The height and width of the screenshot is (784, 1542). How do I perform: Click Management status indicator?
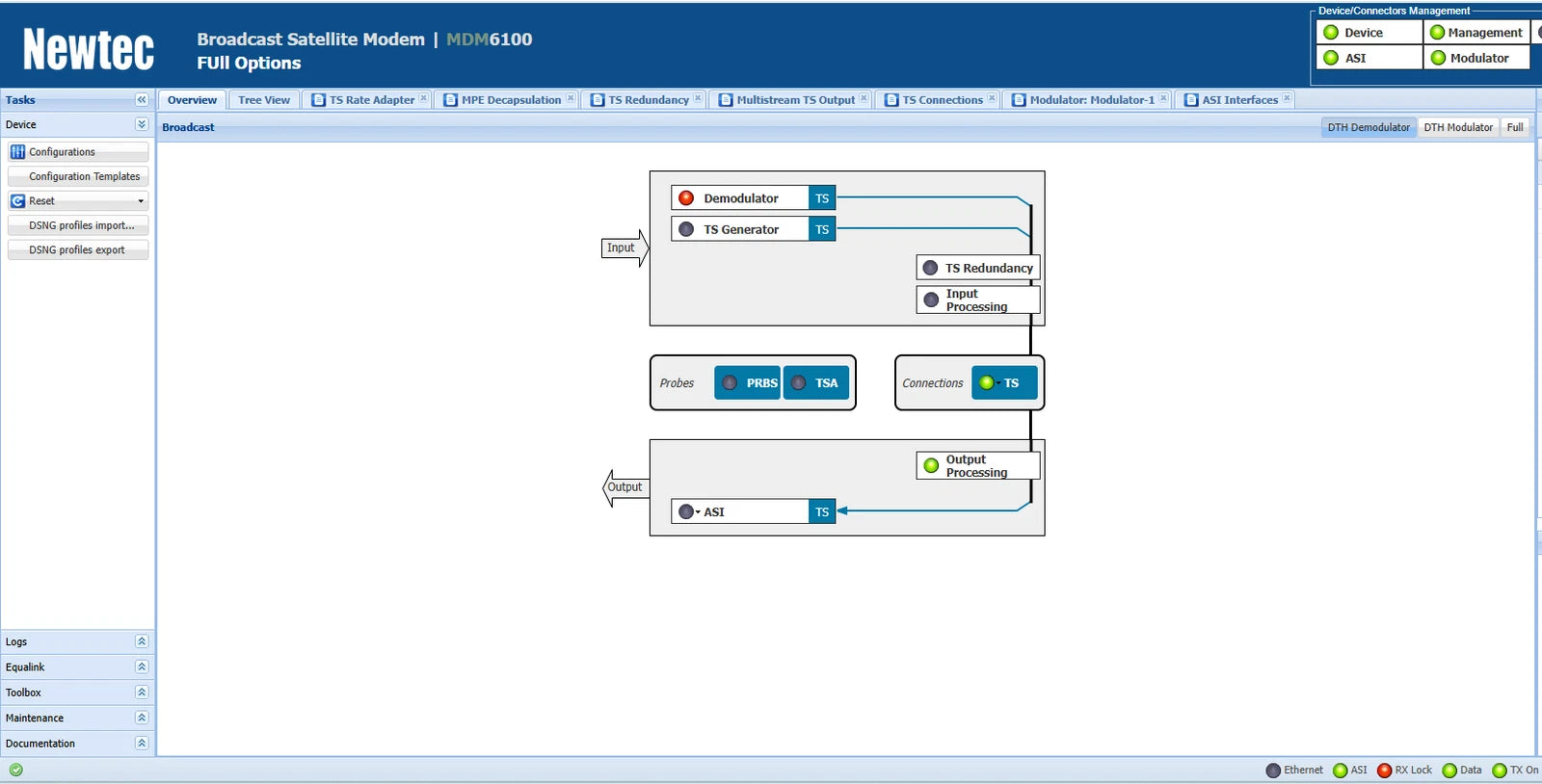pyautogui.click(x=1476, y=33)
